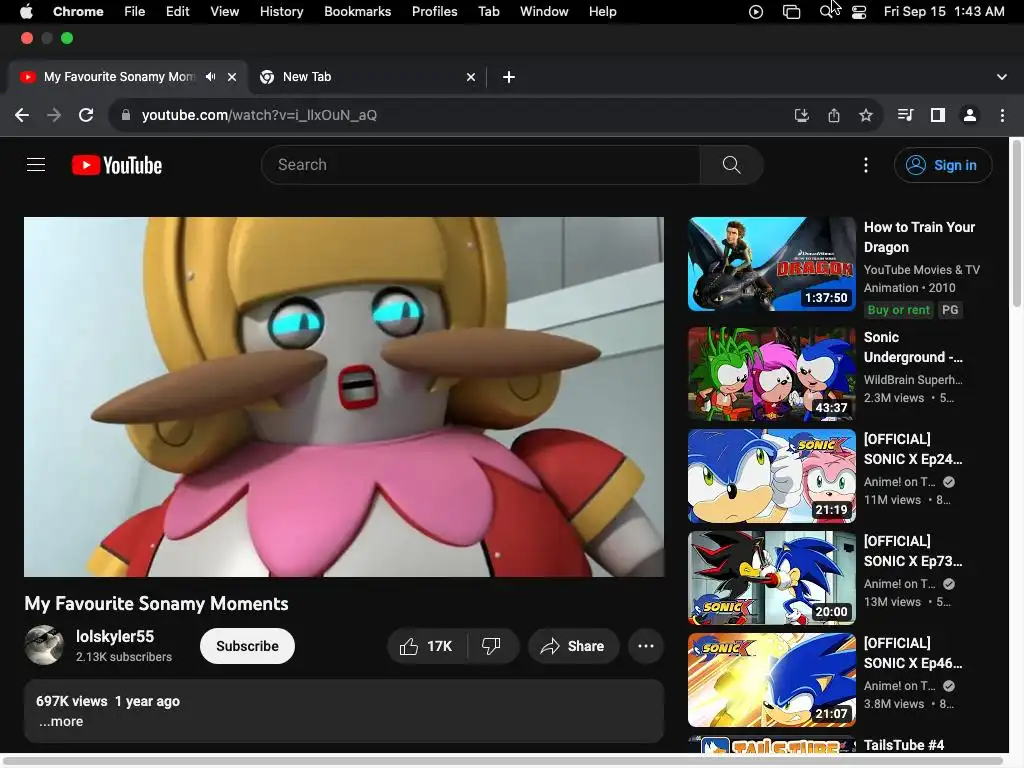The width and height of the screenshot is (1024, 768).
Task: Dislike the video with thumbs down
Action: pyautogui.click(x=491, y=647)
